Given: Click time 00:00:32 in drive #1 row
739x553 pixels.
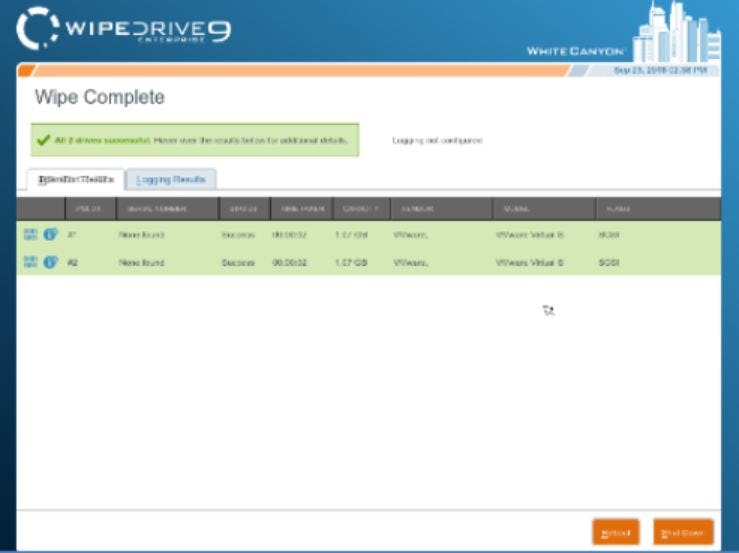Looking at the screenshot, I should click(x=289, y=235).
